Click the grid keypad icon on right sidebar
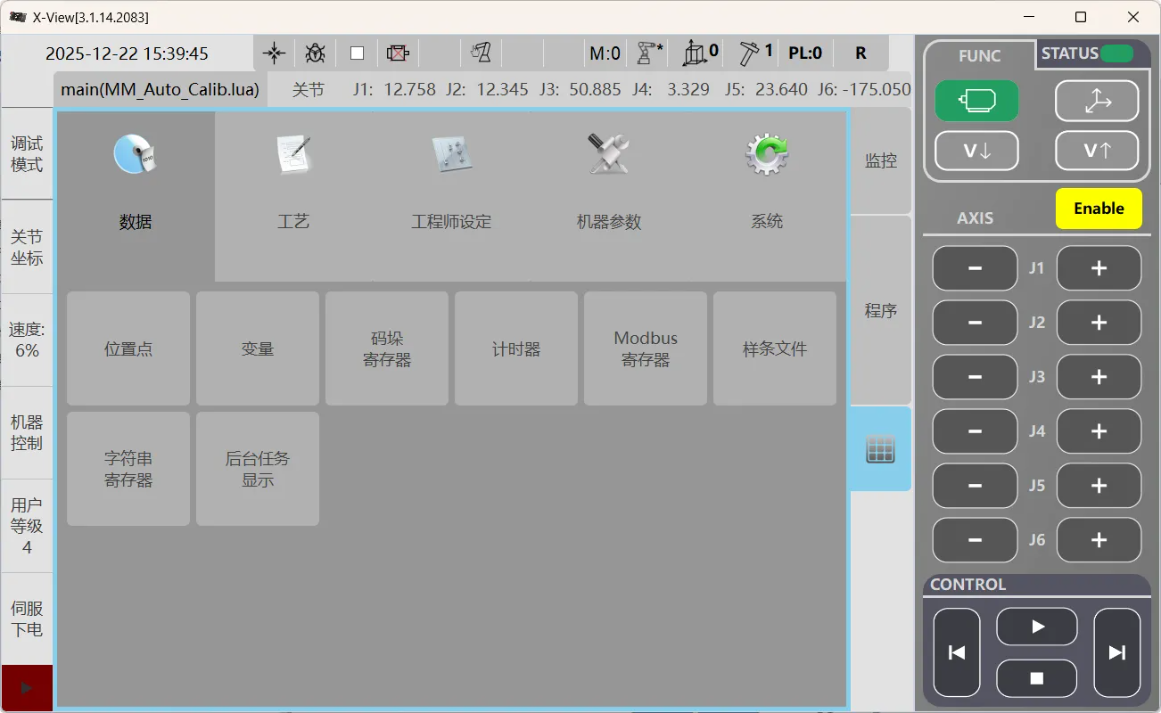Image resolution: width=1161 pixels, height=713 pixels. (x=880, y=449)
